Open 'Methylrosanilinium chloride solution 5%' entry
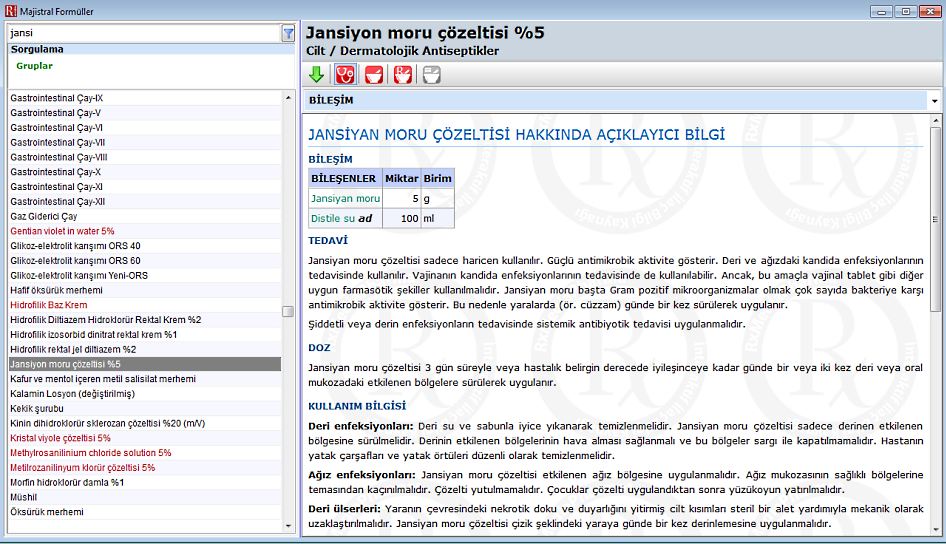This screenshot has height=544, width=946. (144, 453)
